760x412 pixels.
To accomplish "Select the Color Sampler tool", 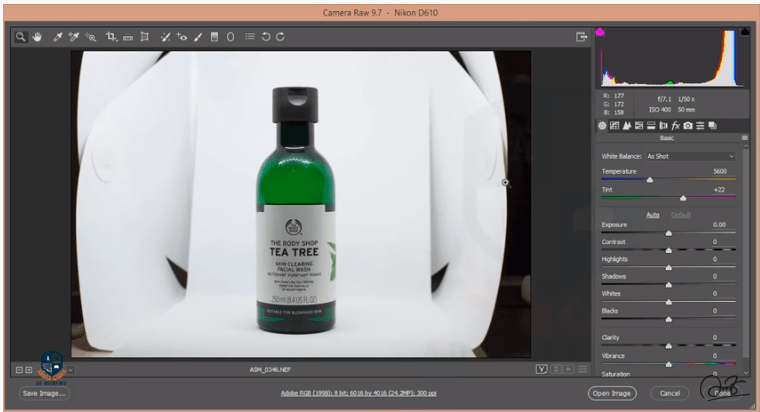I will (x=74, y=37).
